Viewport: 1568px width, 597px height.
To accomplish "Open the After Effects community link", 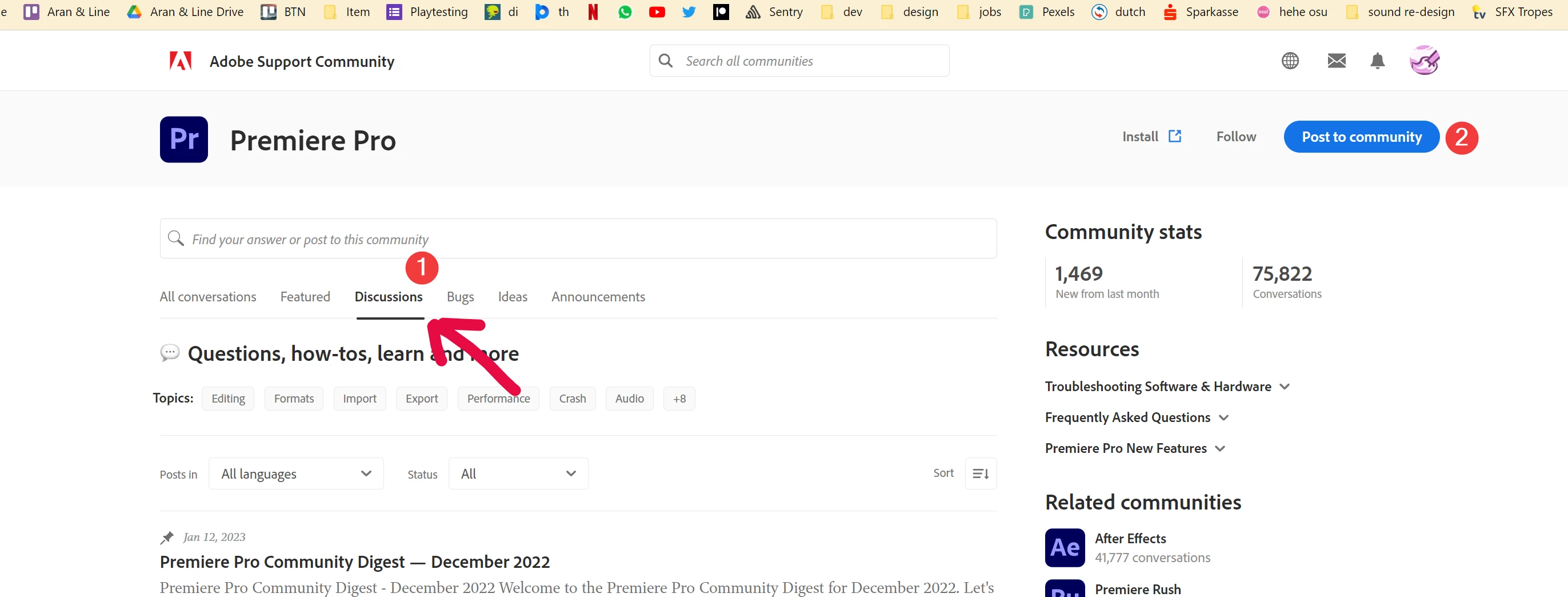I will coord(1130,539).
